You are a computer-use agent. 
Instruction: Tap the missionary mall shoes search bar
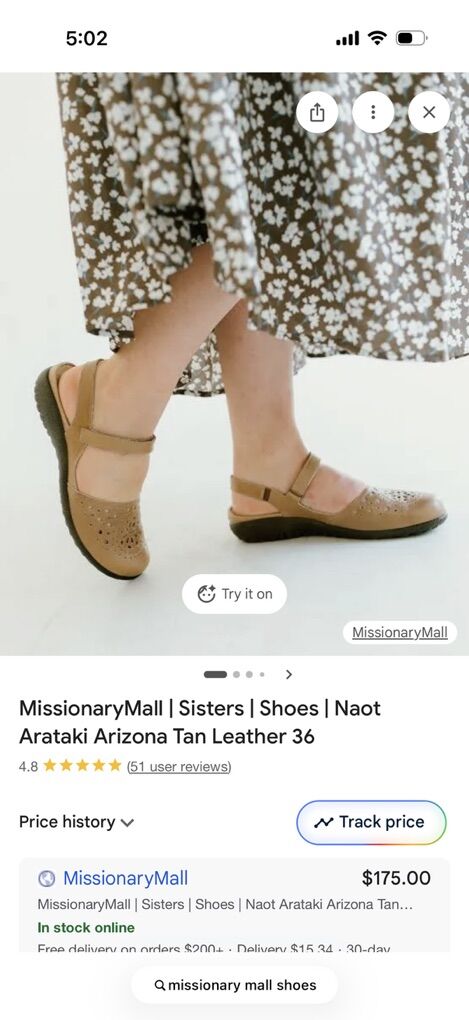(x=234, y=985)
